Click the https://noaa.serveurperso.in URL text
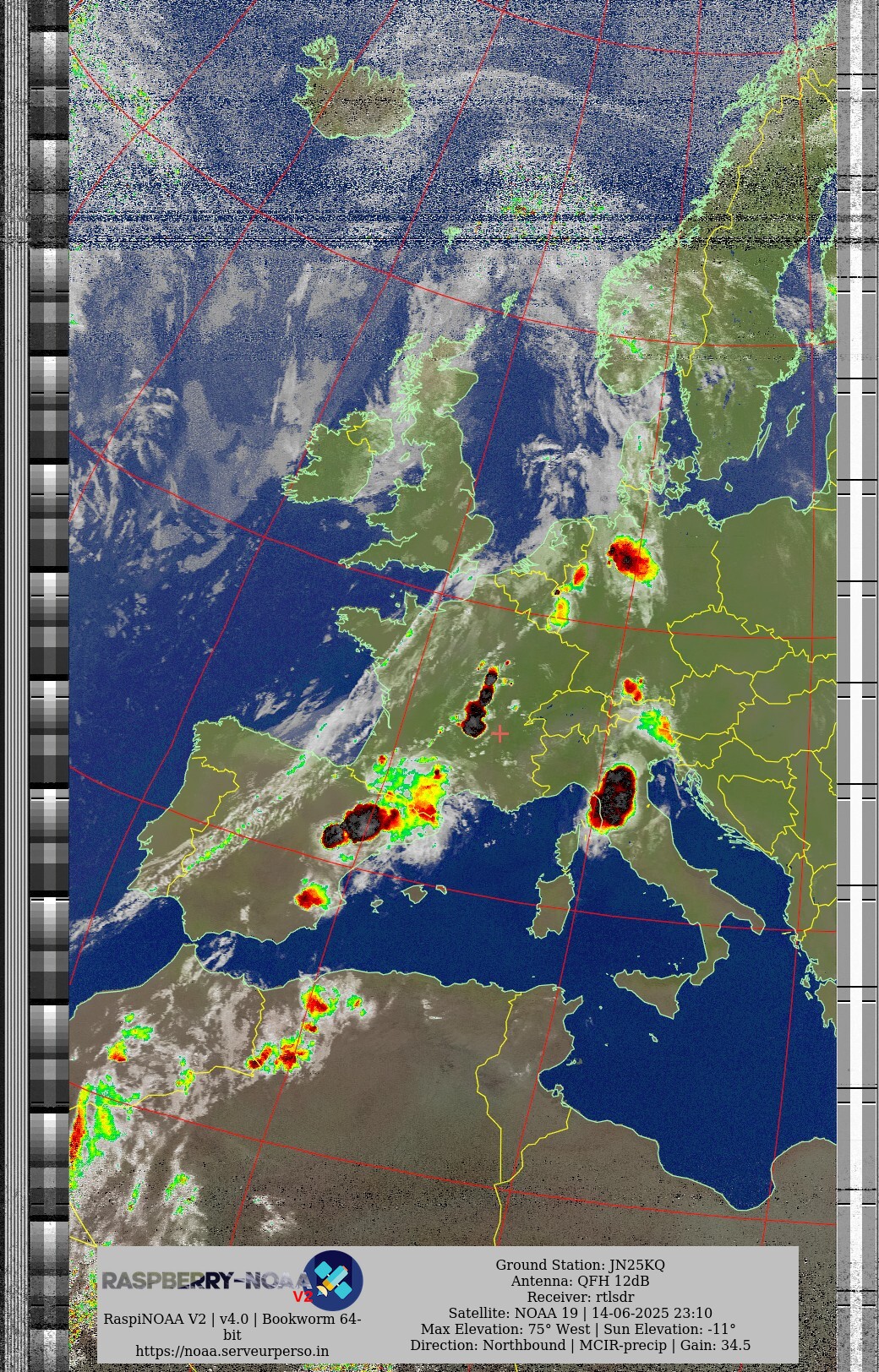Viewport: 879px width, 1372px height. click(x=232, y=1351)
